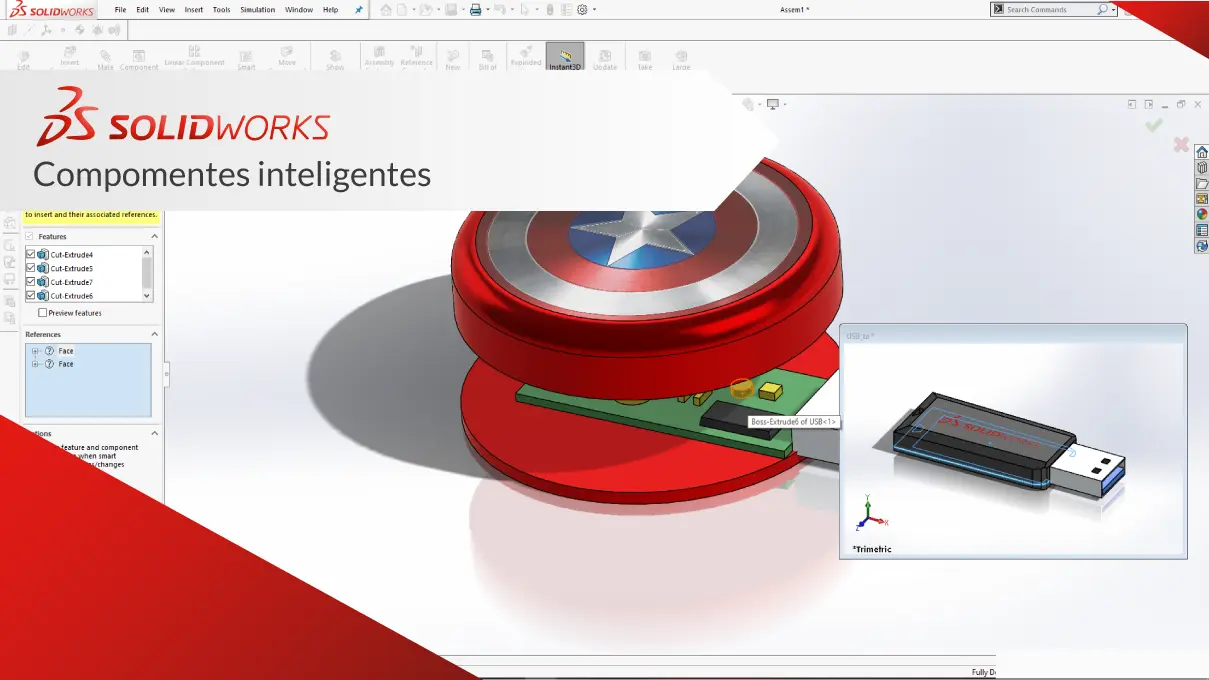The width and height of the screenshot is (1209, 680).
Task: Expand the second Face reference node
Action: pyautogui.click(x=35, y=364)
